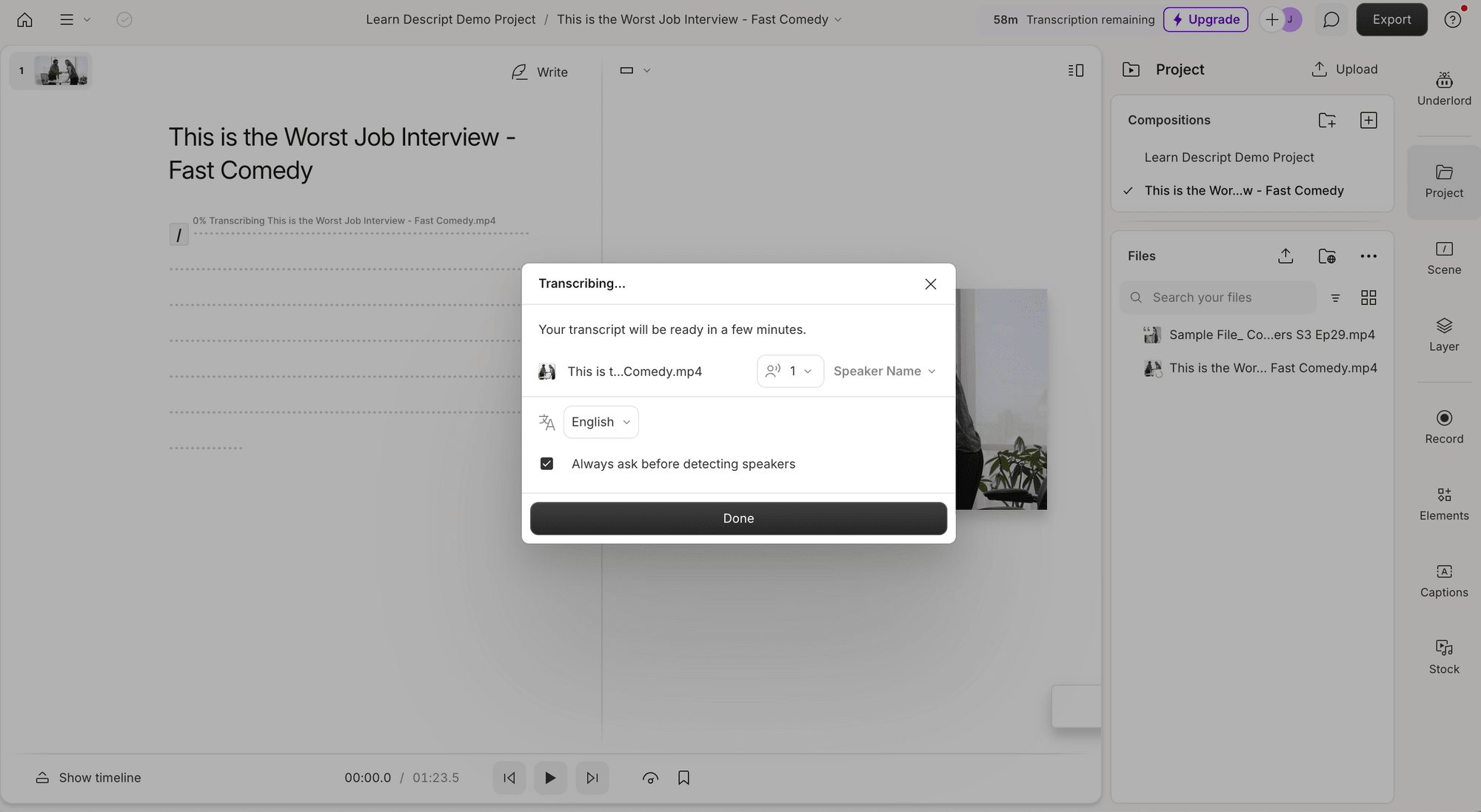This screenshot has width=1481, height=812.
Task: Click the Done button
Action: pyautogui.click(x=738, y=518)
